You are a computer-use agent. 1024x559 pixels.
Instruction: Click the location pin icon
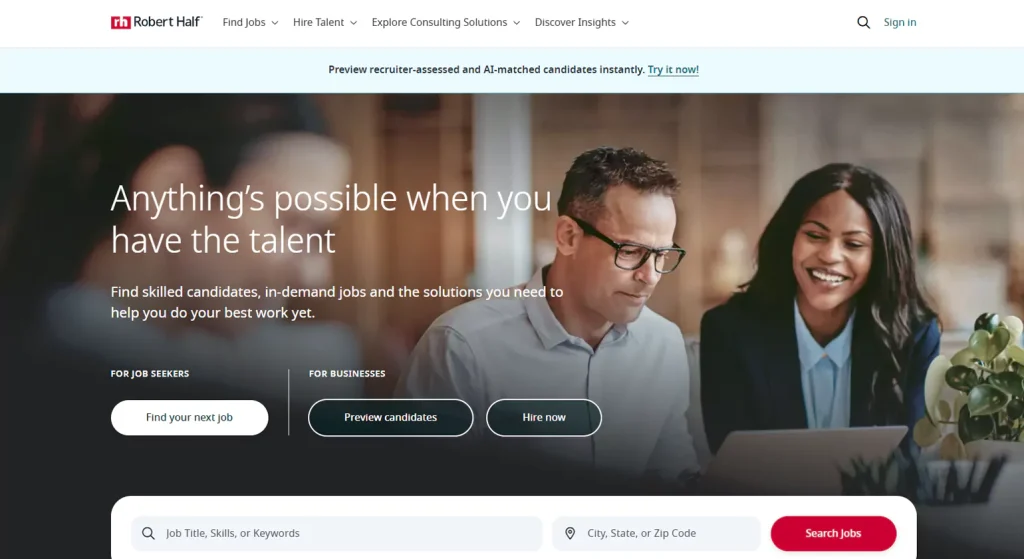pyautogui.click(x=570, y=534)
